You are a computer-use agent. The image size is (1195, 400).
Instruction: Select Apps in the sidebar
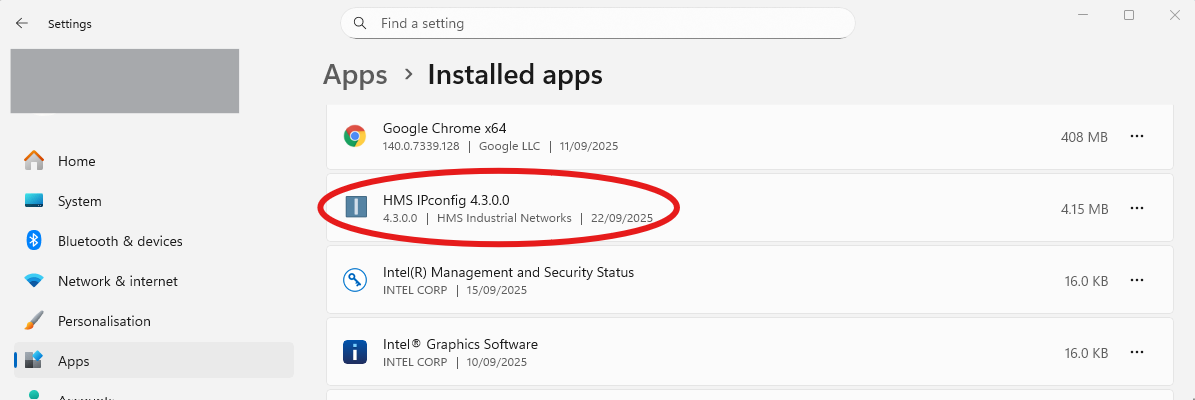point(73,361)
